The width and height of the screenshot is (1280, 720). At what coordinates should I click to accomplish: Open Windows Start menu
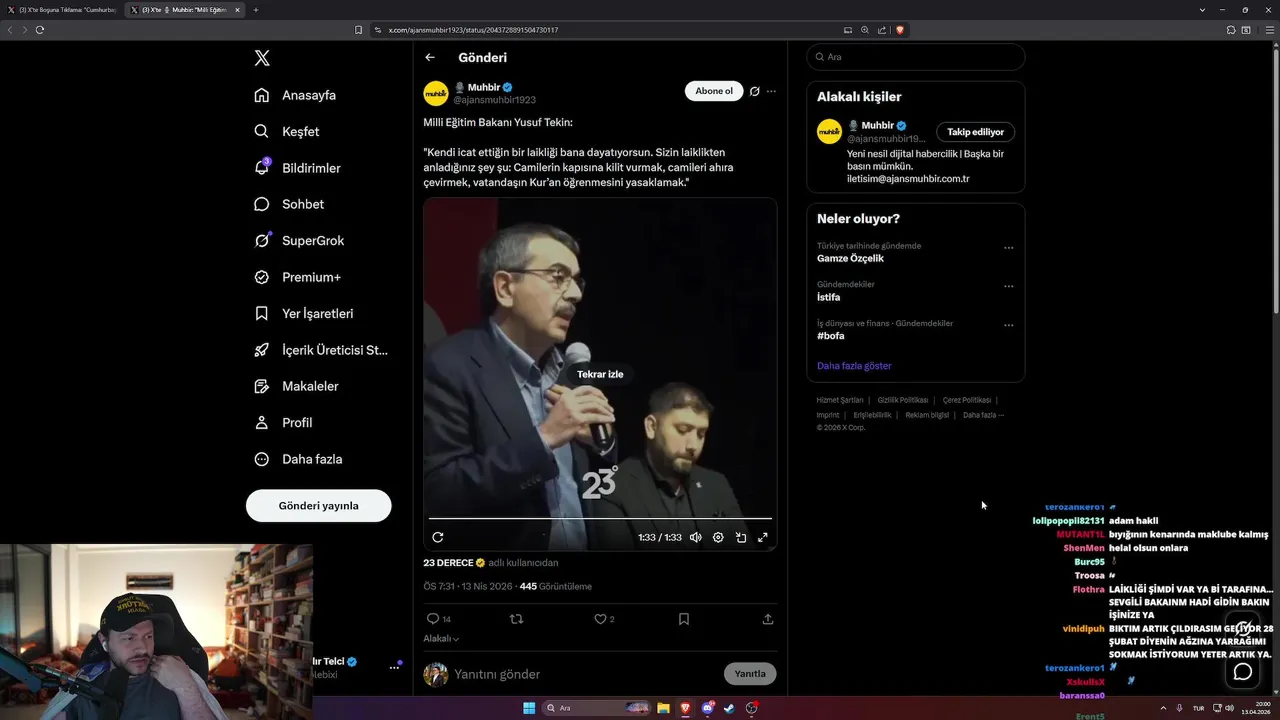click(x=529, y=708)
